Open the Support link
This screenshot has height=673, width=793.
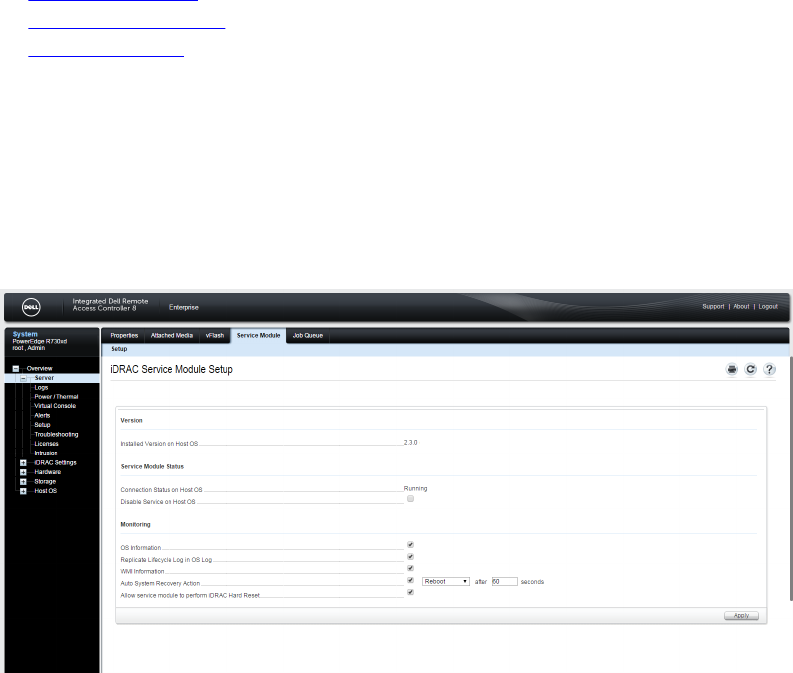click(713, 306)
